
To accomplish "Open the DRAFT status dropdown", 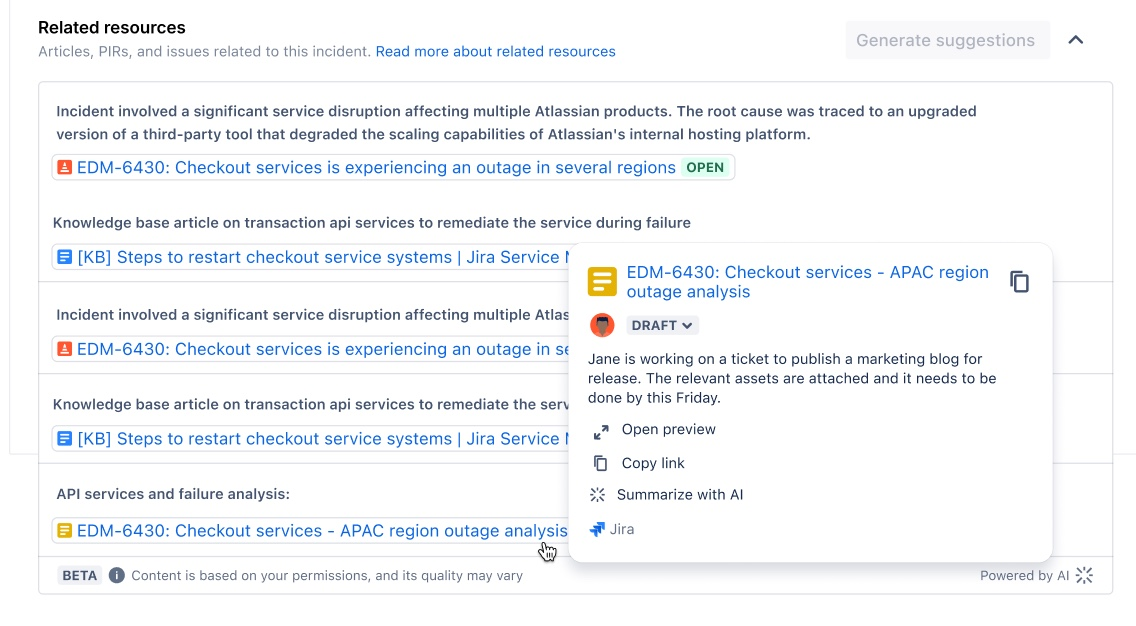I will [662, 325].
